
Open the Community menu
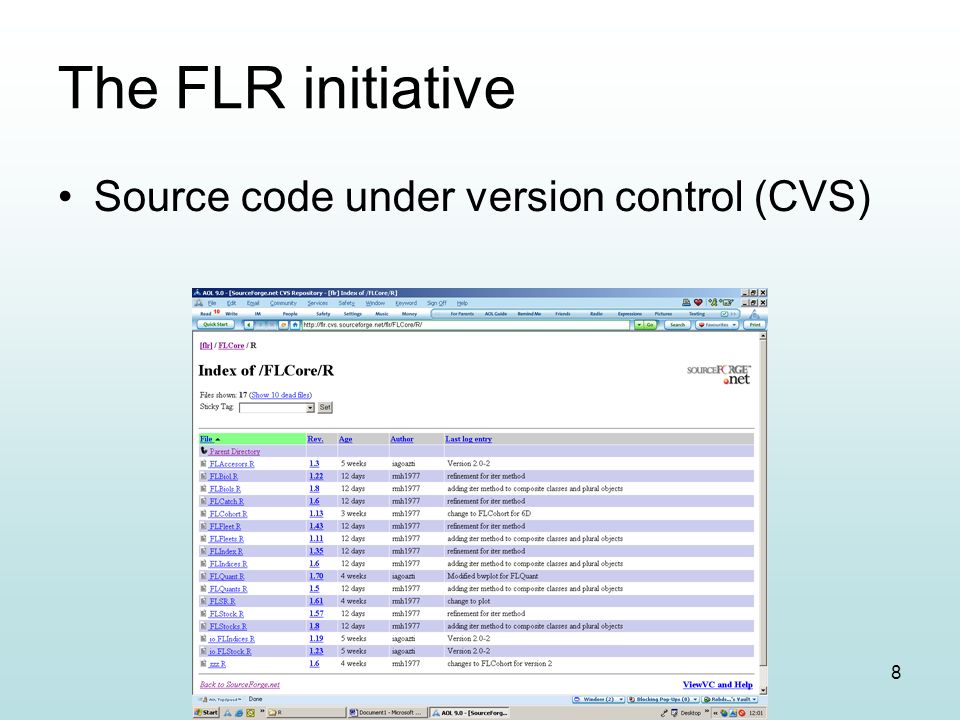(x=283, y=303)
